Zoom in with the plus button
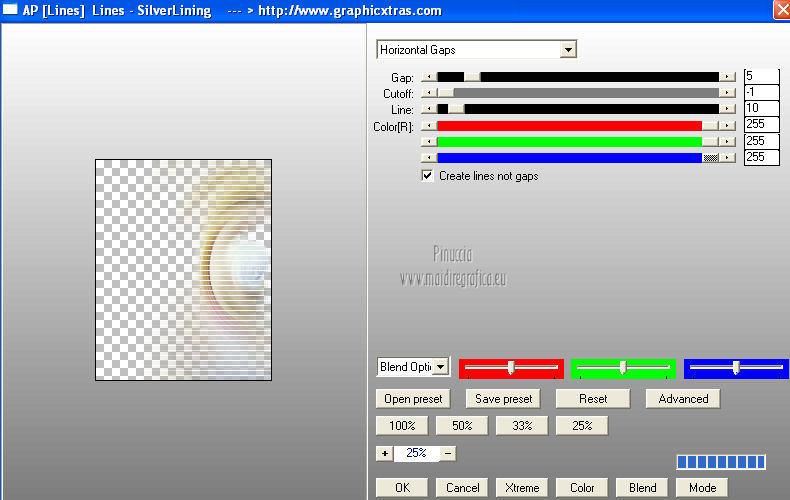790x500 pixels. click(x=385, y=453)
